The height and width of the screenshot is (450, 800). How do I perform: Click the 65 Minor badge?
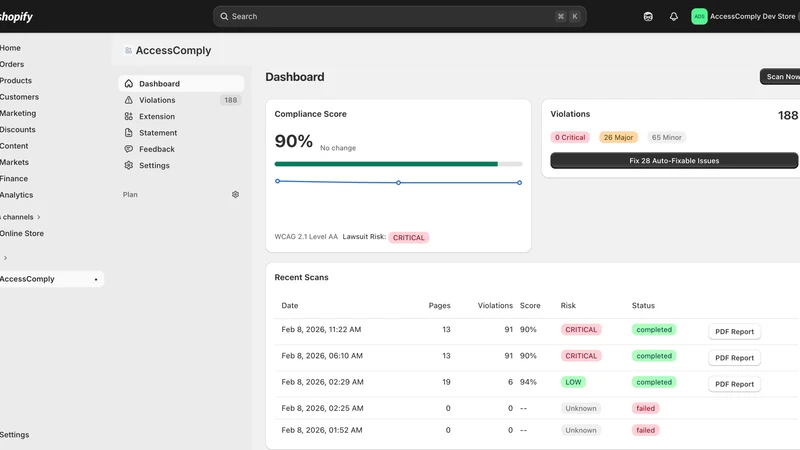pos(666,137)
